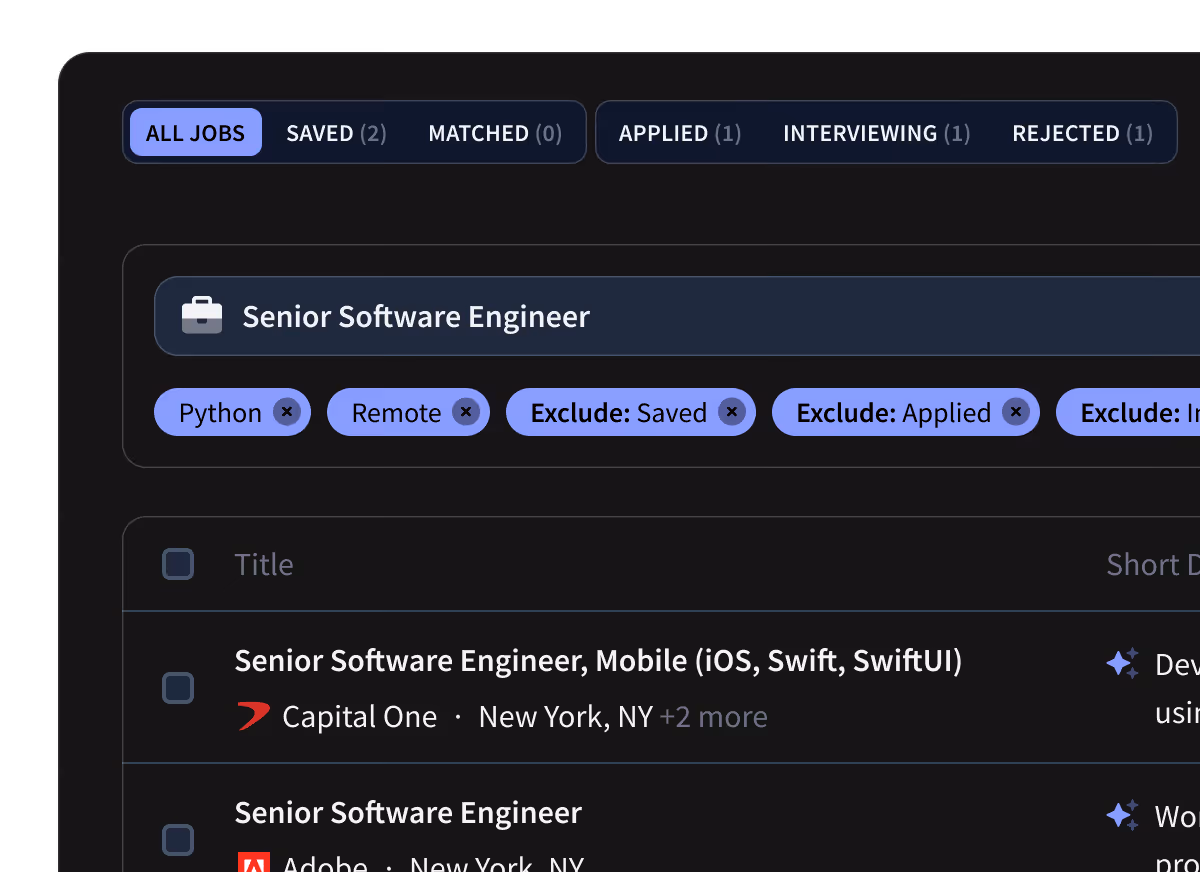Select the Python filter chip label

tap(220, 413)
